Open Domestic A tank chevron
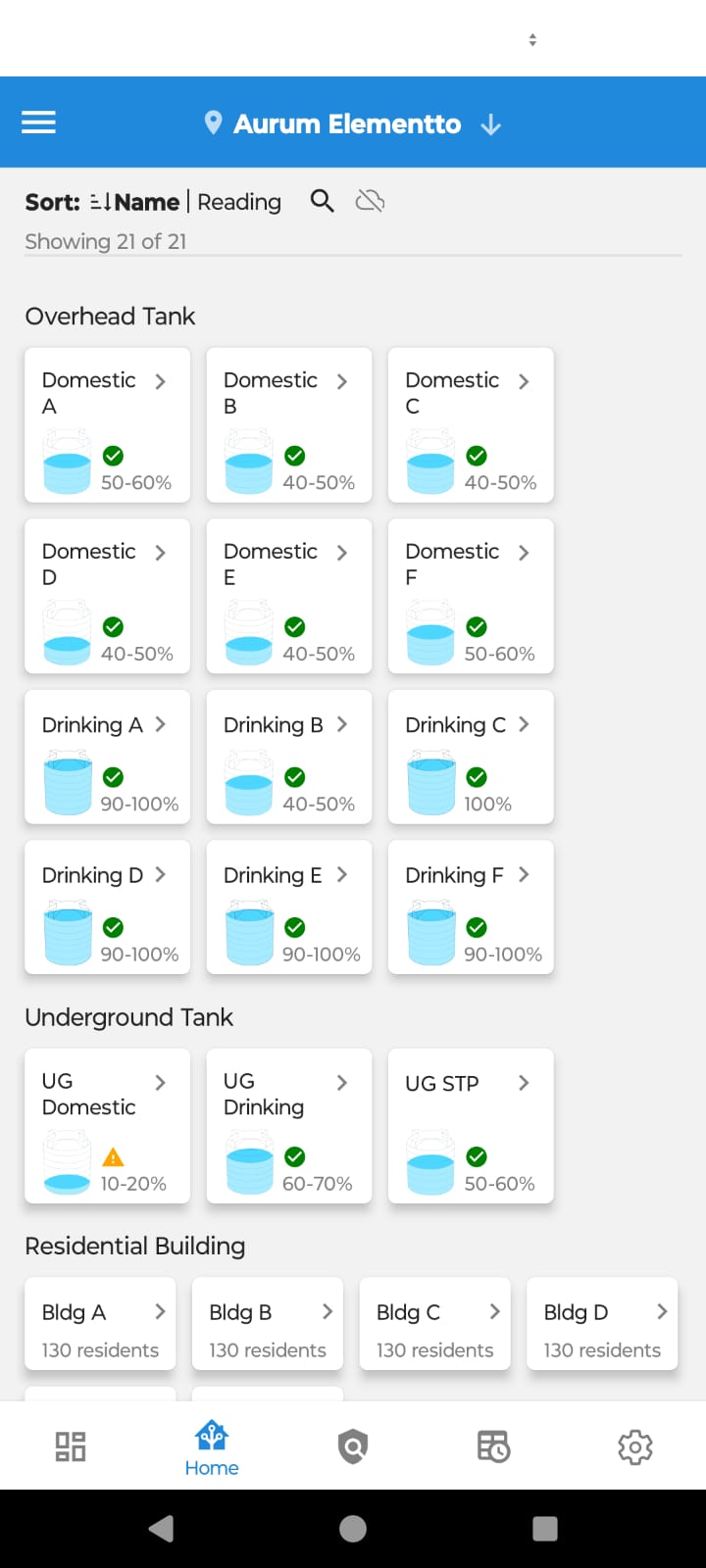This screenshot has height=1568, width=706. click(160, 381)
